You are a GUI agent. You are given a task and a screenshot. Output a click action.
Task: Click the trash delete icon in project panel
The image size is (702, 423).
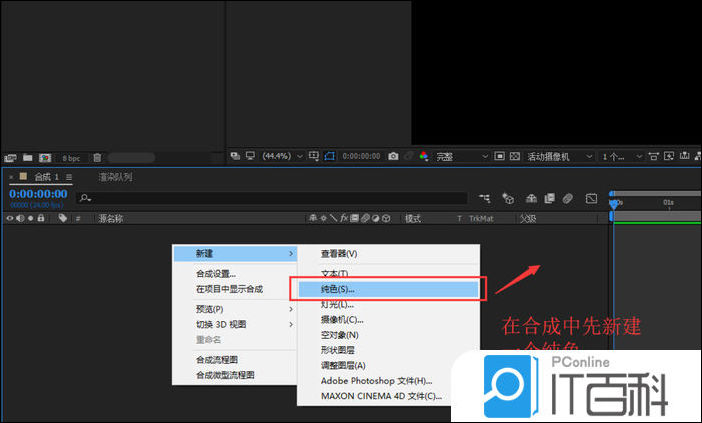pyautogui.click(x=97, y=158)
